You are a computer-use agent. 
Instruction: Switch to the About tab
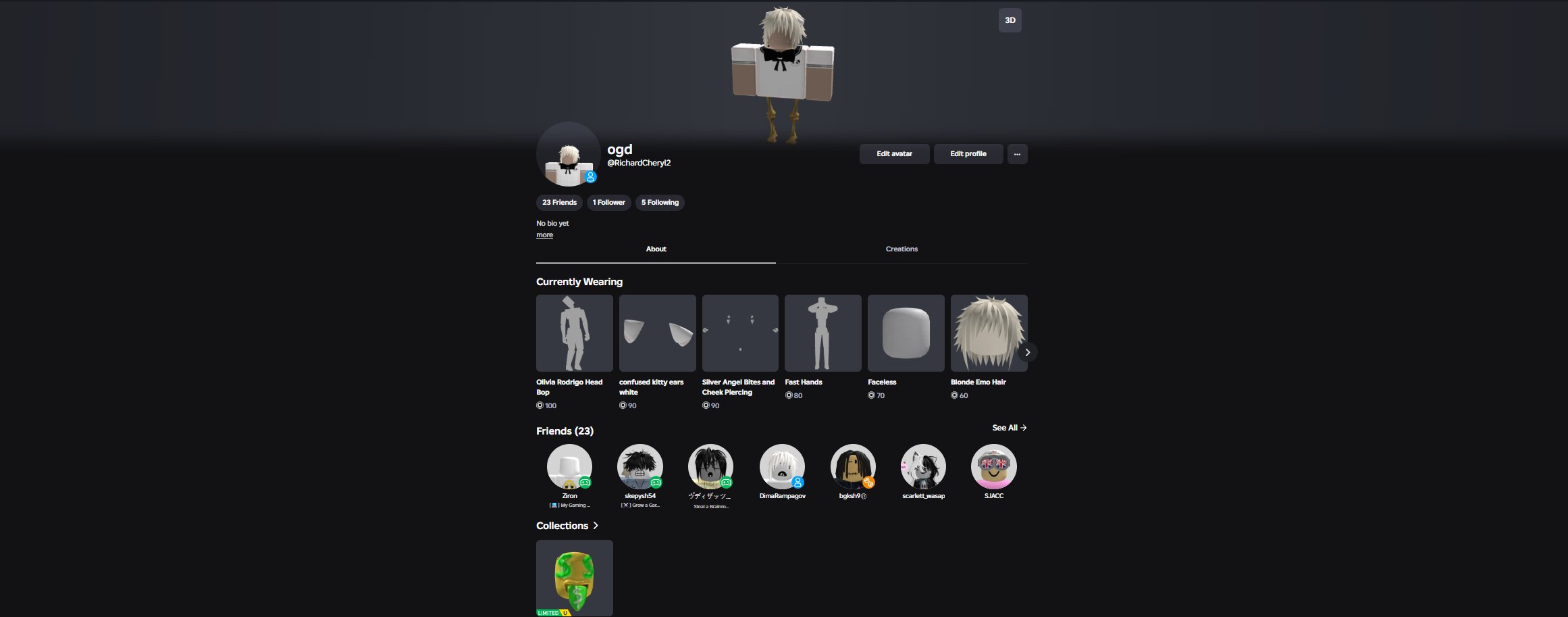click(x=656, y=249)
